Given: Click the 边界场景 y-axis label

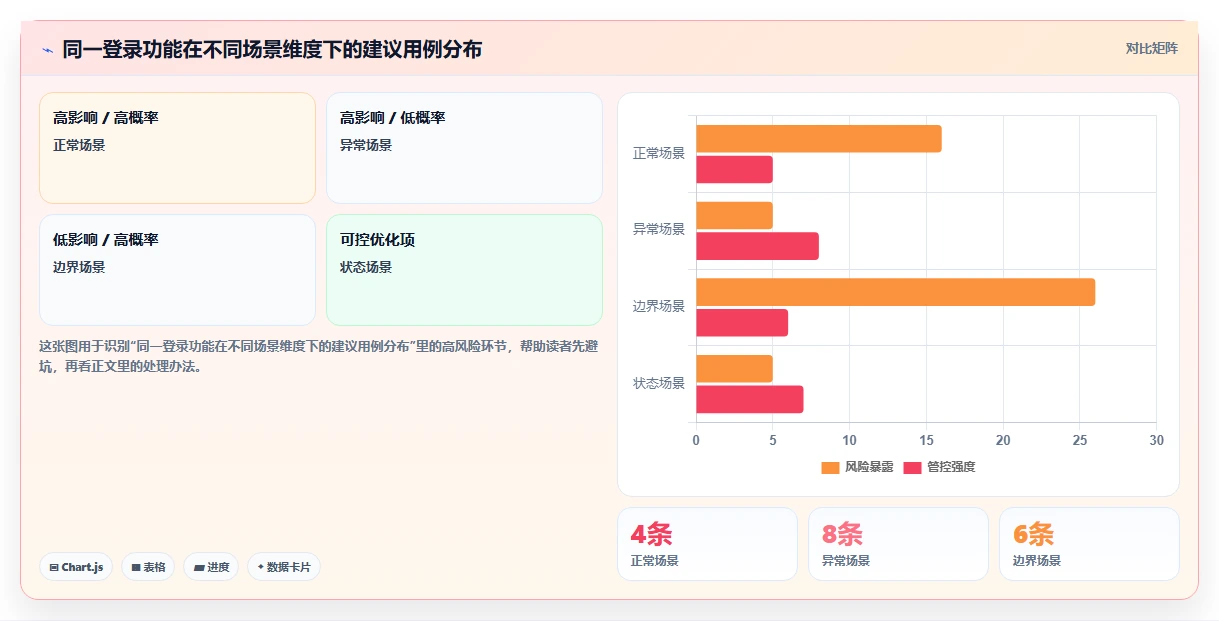Looking at the screenshot, I should [659, 307].
